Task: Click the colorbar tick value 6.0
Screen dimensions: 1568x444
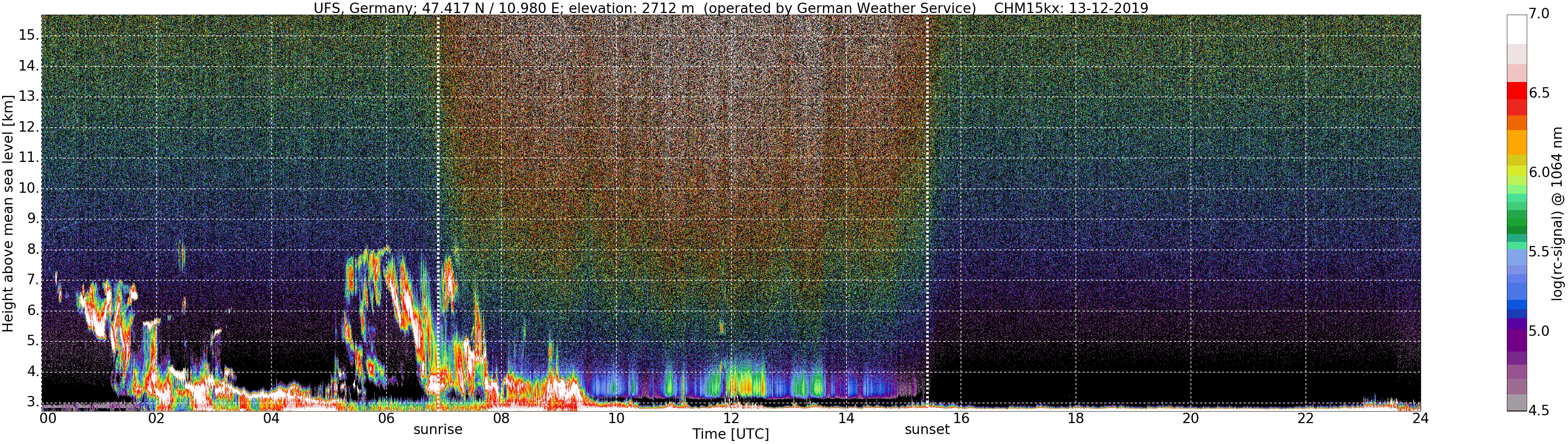Action: [1539, 172]
